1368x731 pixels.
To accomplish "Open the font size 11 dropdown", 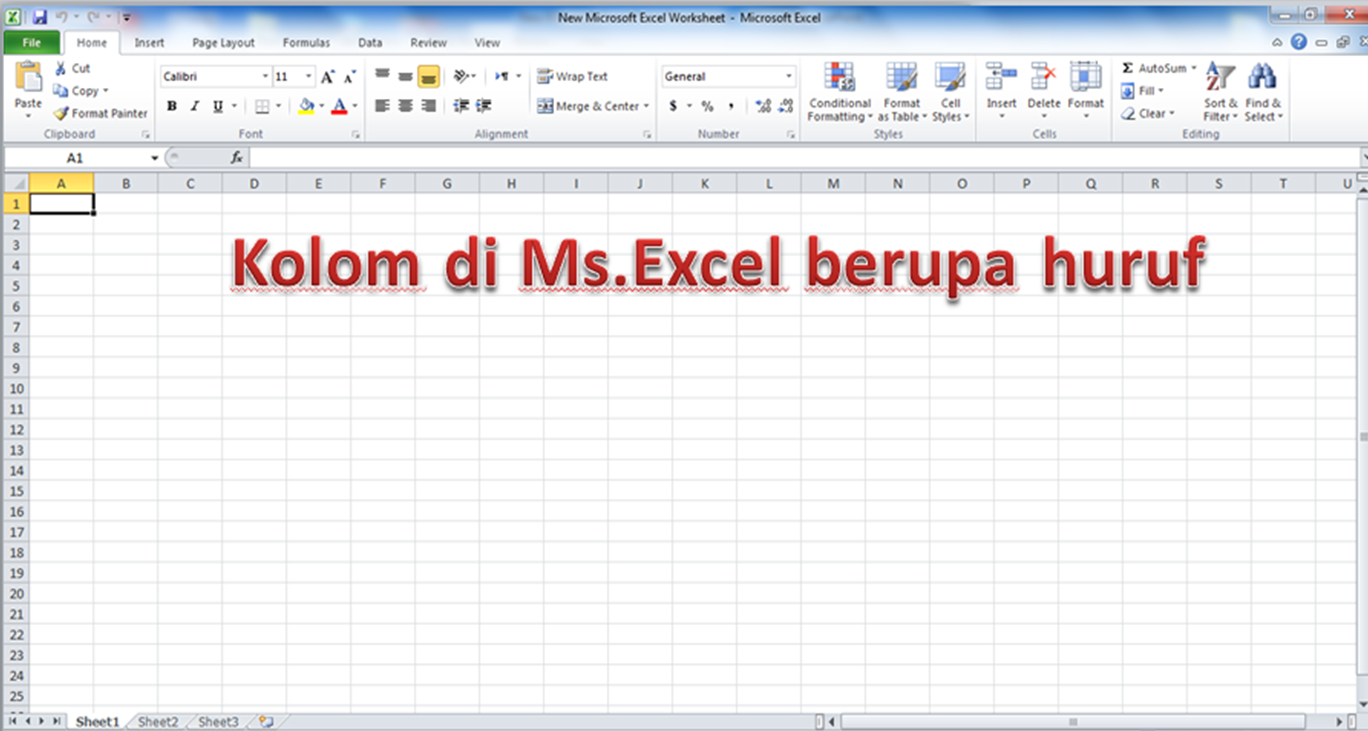I will click(x=309, y=77).
